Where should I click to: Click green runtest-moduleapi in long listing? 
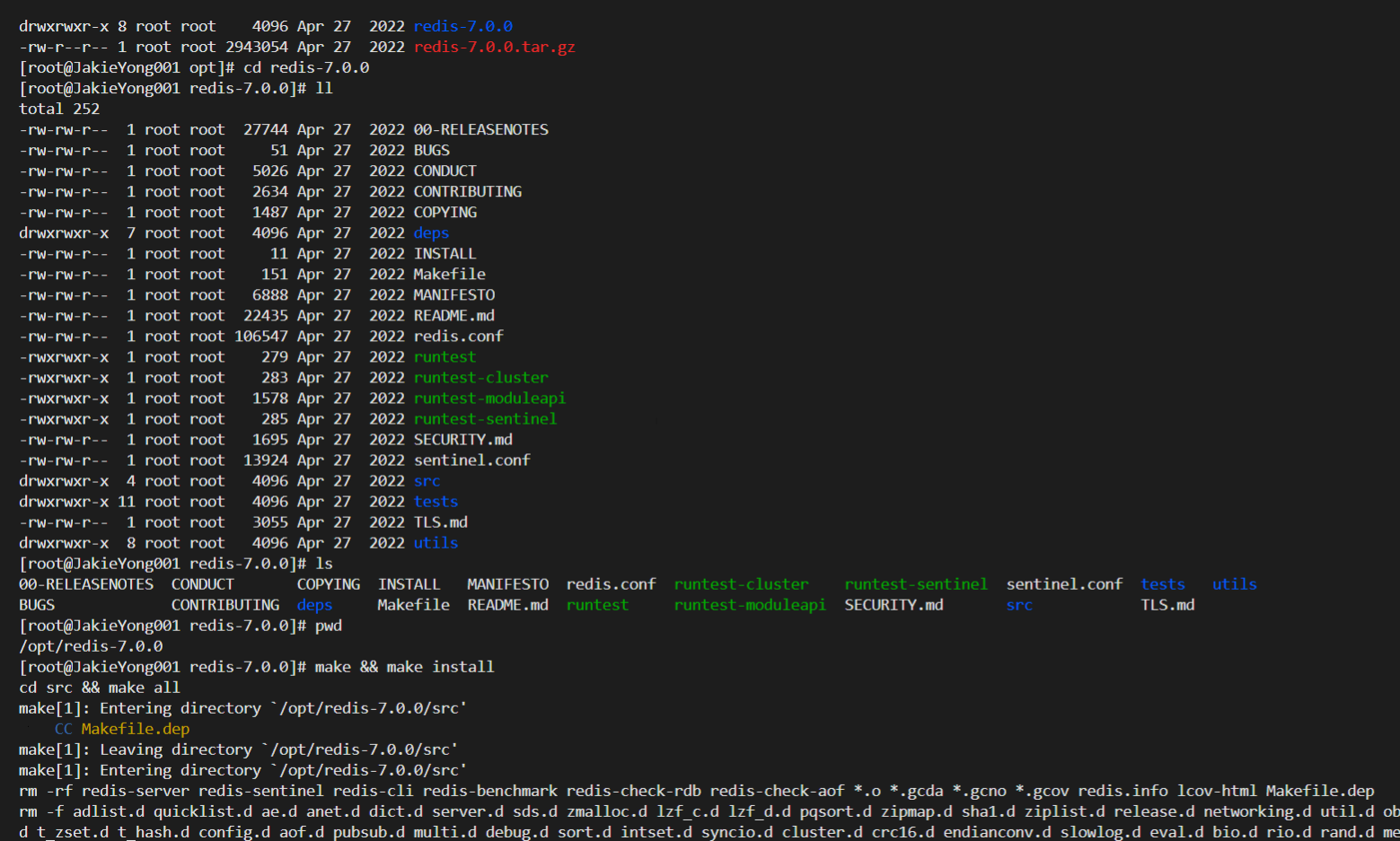(x=489, y=398)
